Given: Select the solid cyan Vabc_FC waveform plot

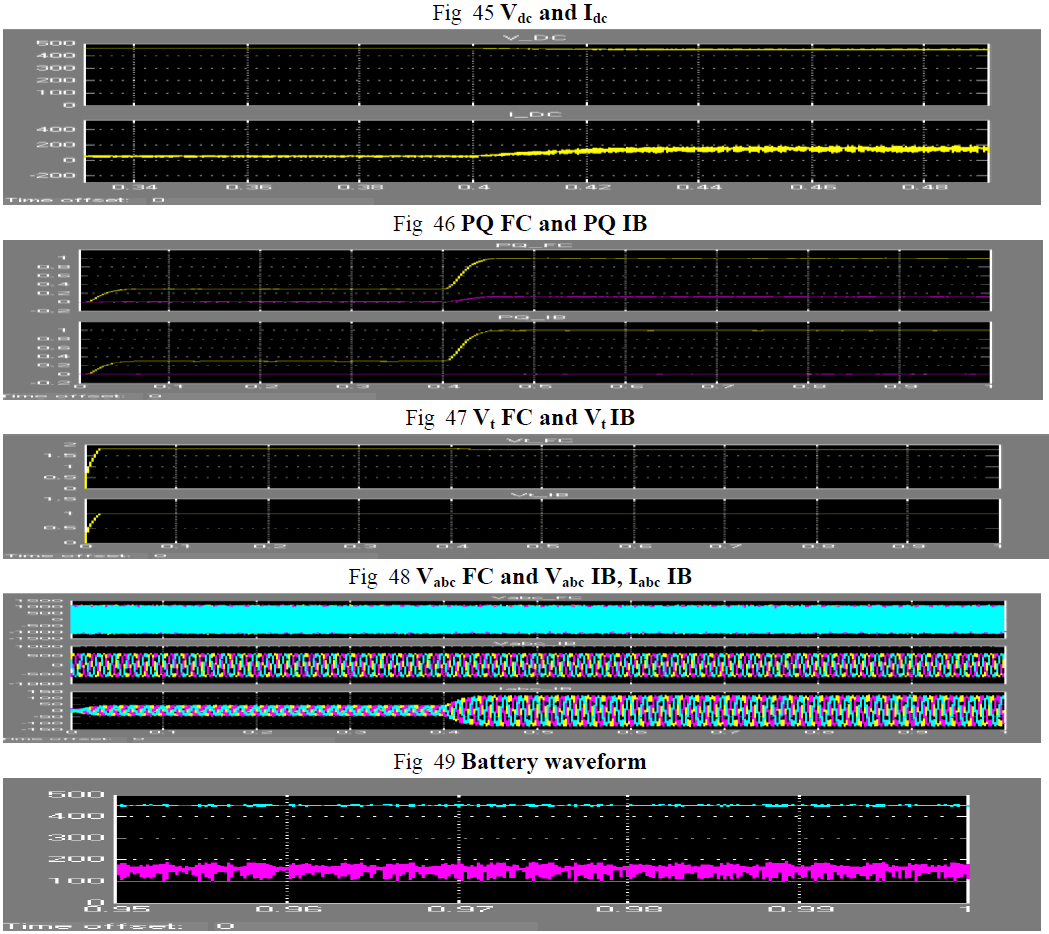Looking at the screenshot, I should tap(536, 619).
